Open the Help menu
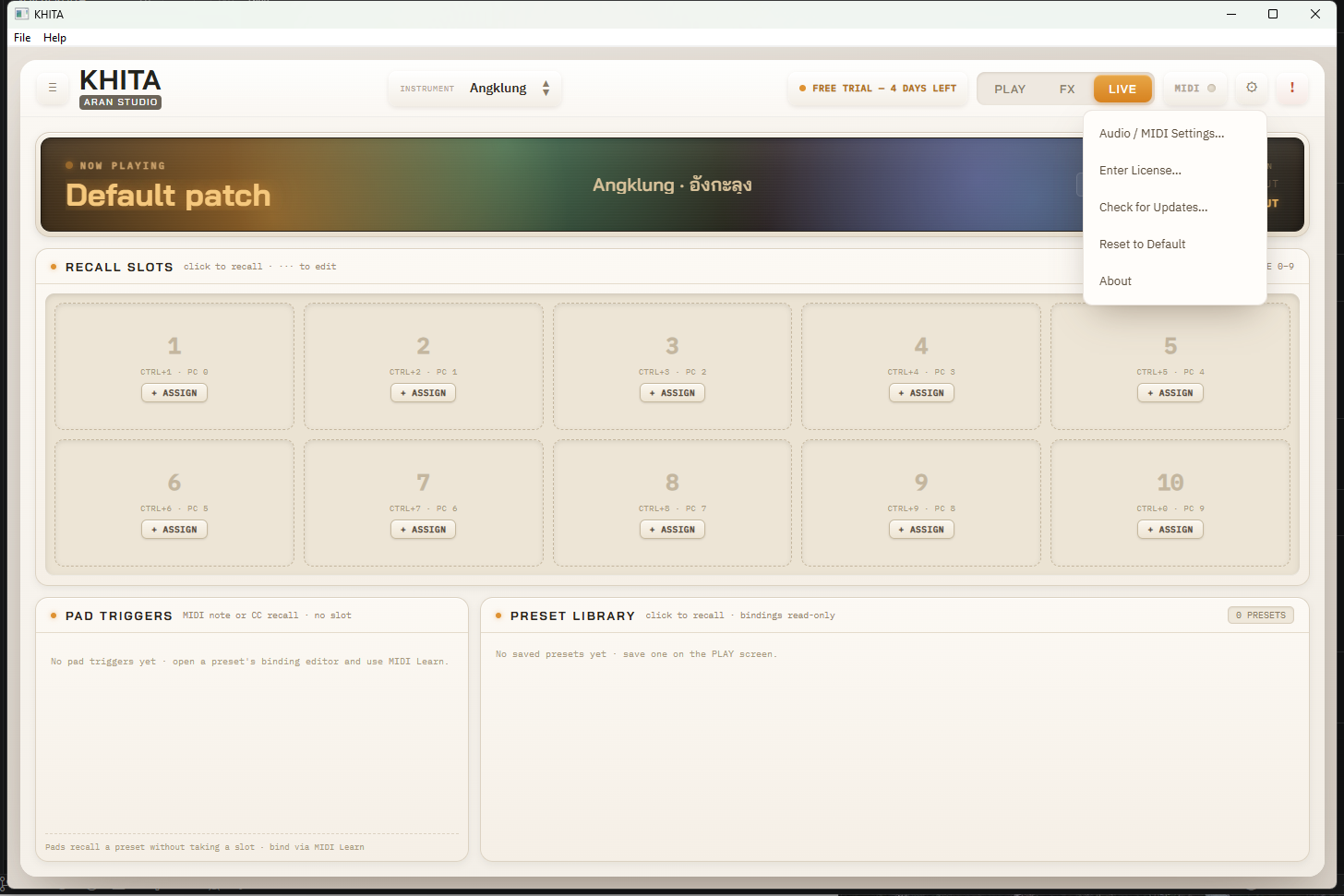Viewport: 1344px width, 896px height. (x=54, y=38)
